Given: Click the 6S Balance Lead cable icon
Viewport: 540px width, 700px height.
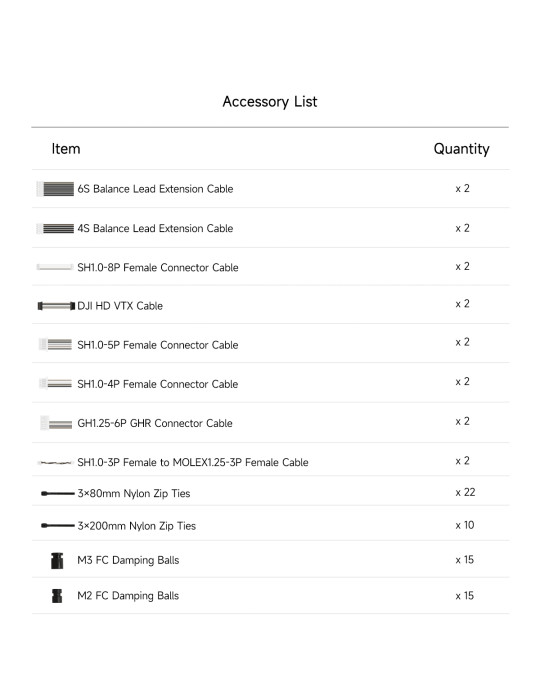Looking at the screenshot, I should [55, 189].
